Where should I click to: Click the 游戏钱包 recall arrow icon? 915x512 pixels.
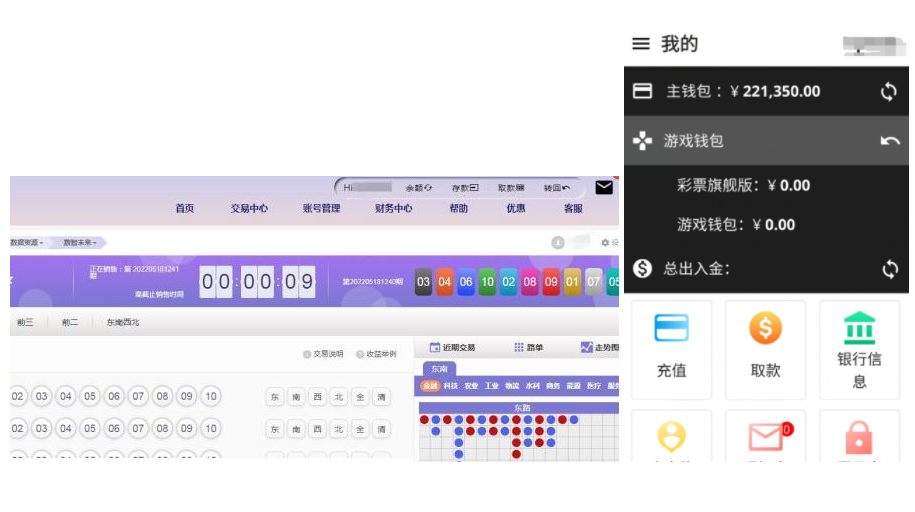[x=890, y=141]
